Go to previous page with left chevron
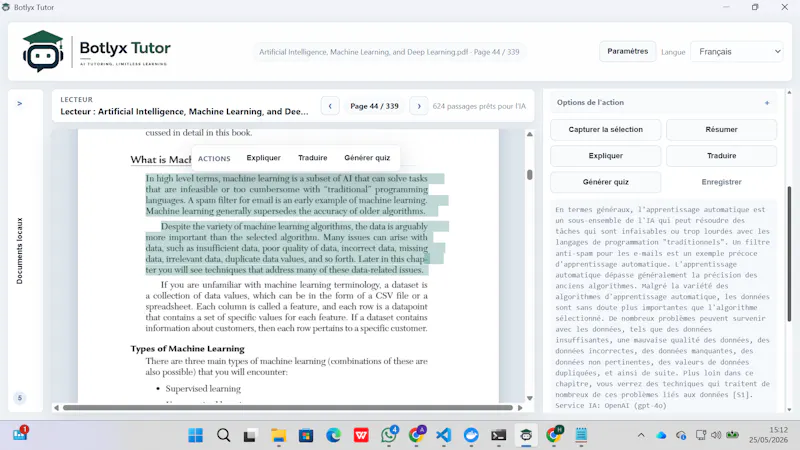This screenshot has height=450, width=800. point(330,106)
